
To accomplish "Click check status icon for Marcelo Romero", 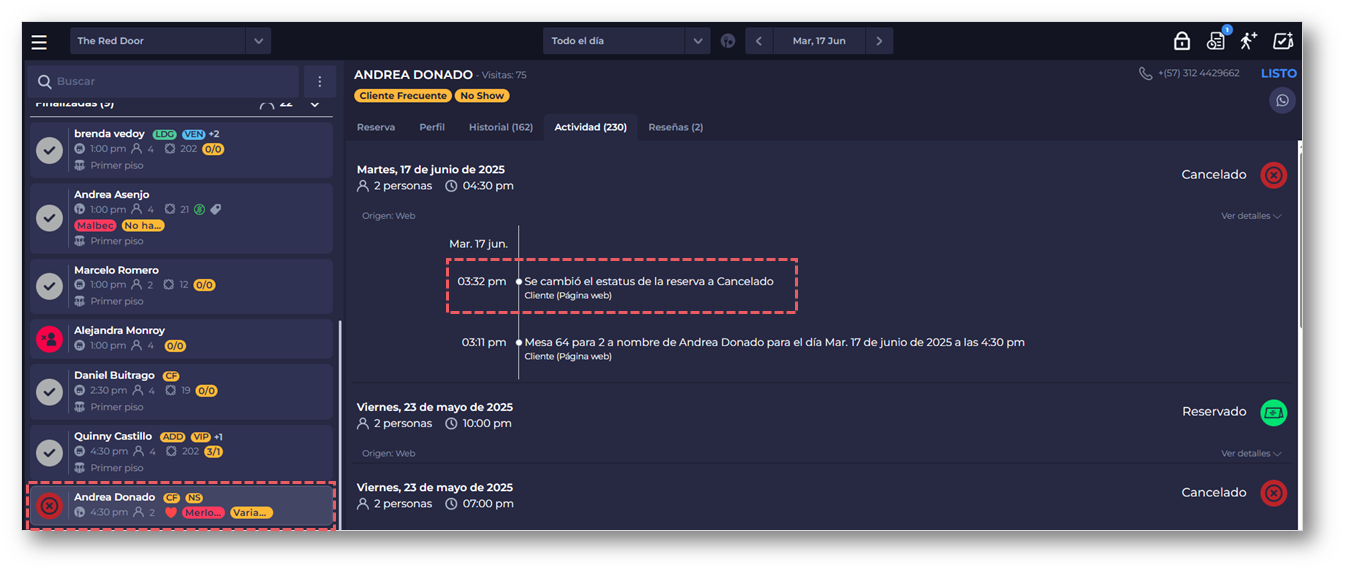I will [49, 286].
